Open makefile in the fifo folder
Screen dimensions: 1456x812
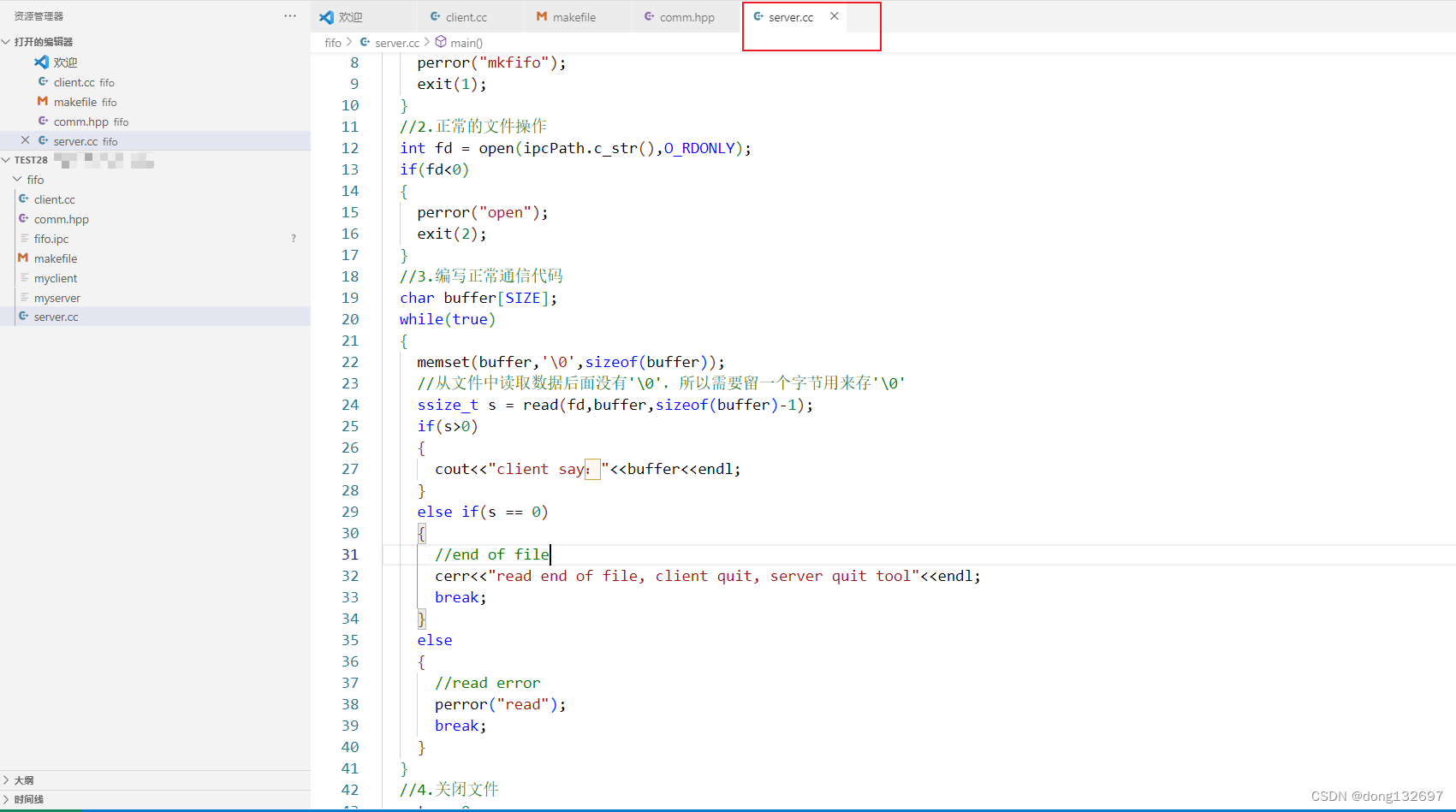pyautogui.click(x=155, y=258)
